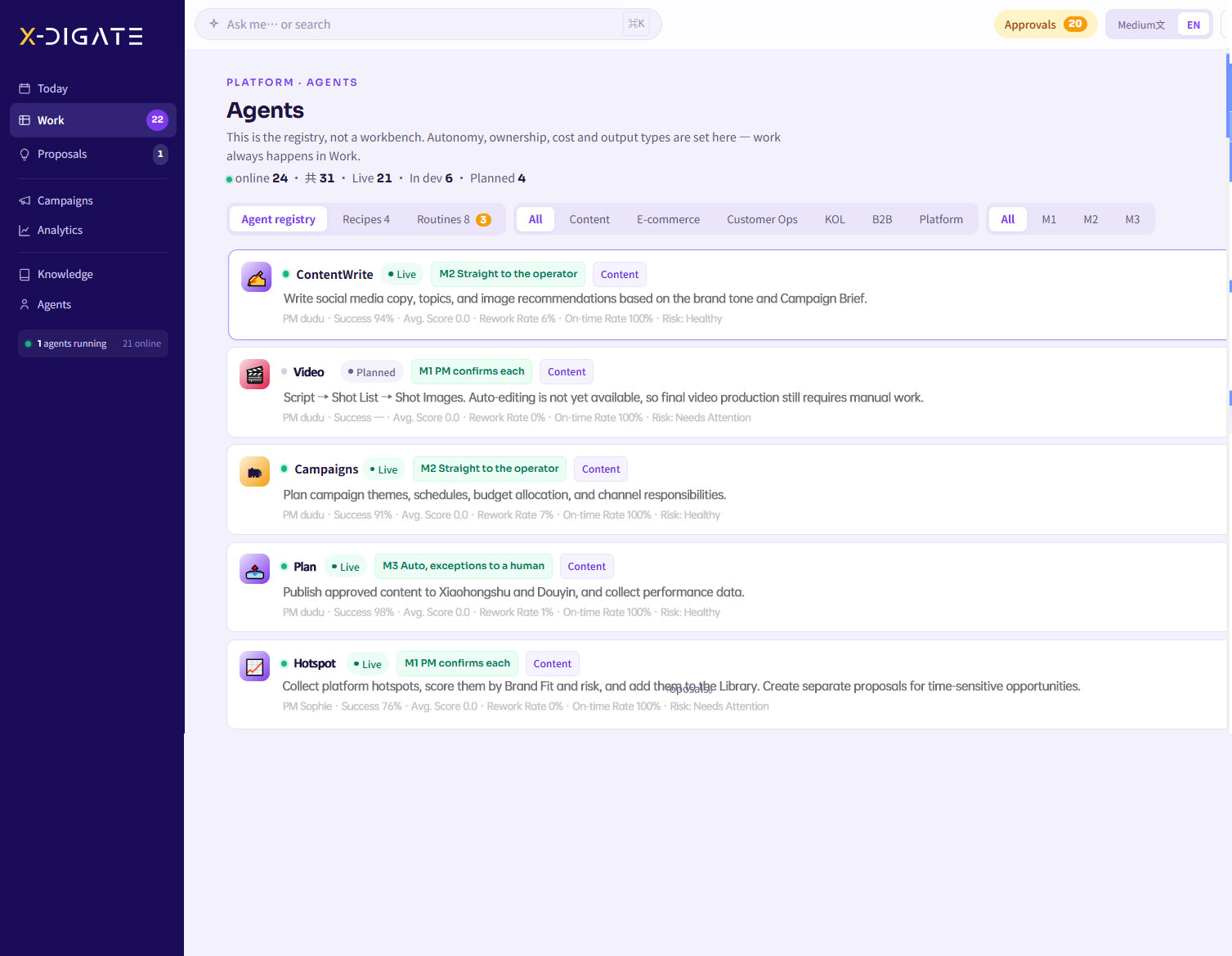1232x956 pixels.
Task: Switch language toggle to Medium文
Action: [x=1141, y=25]
